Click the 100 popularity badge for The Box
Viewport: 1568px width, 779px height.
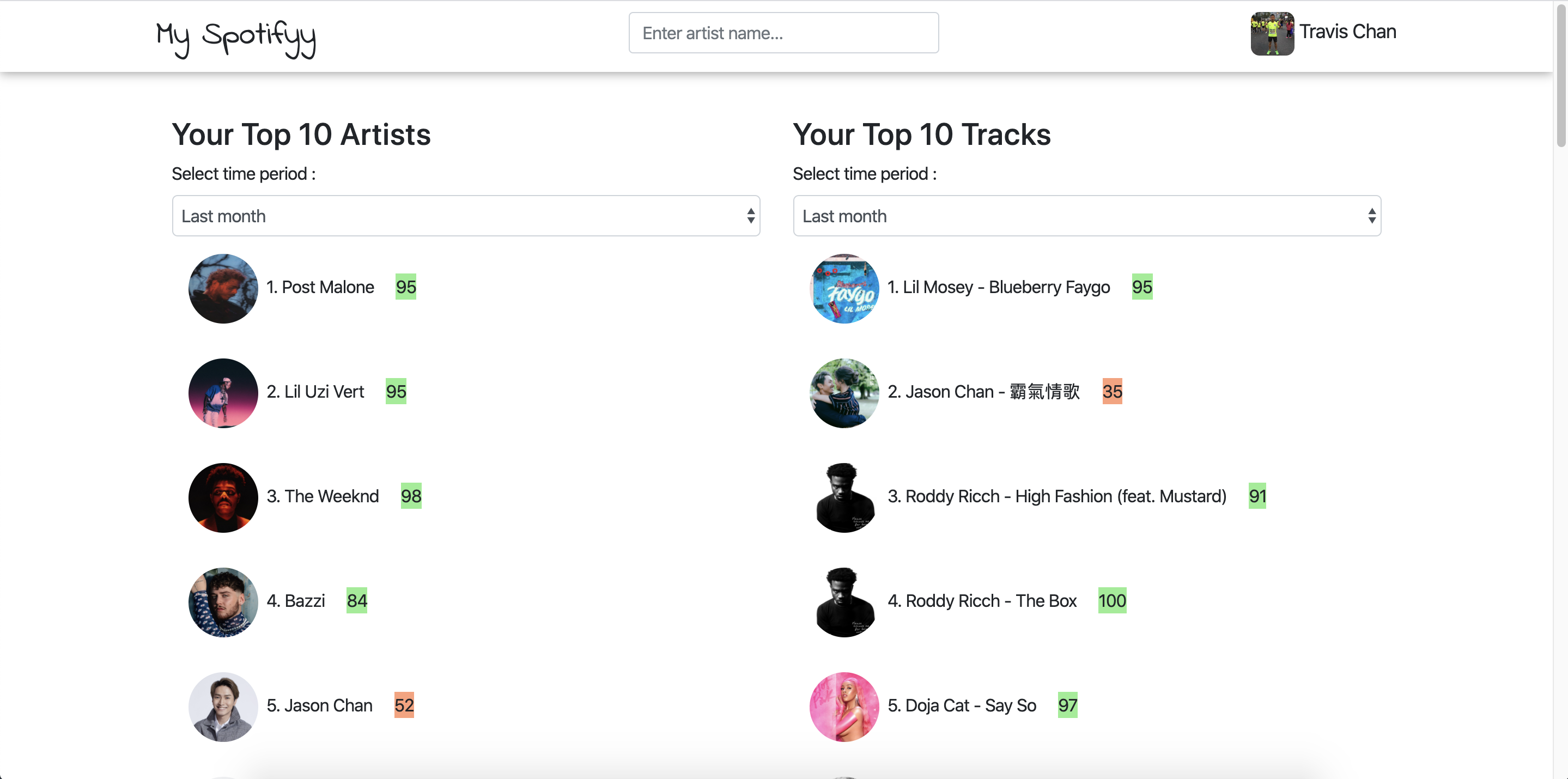(1112, 601)
